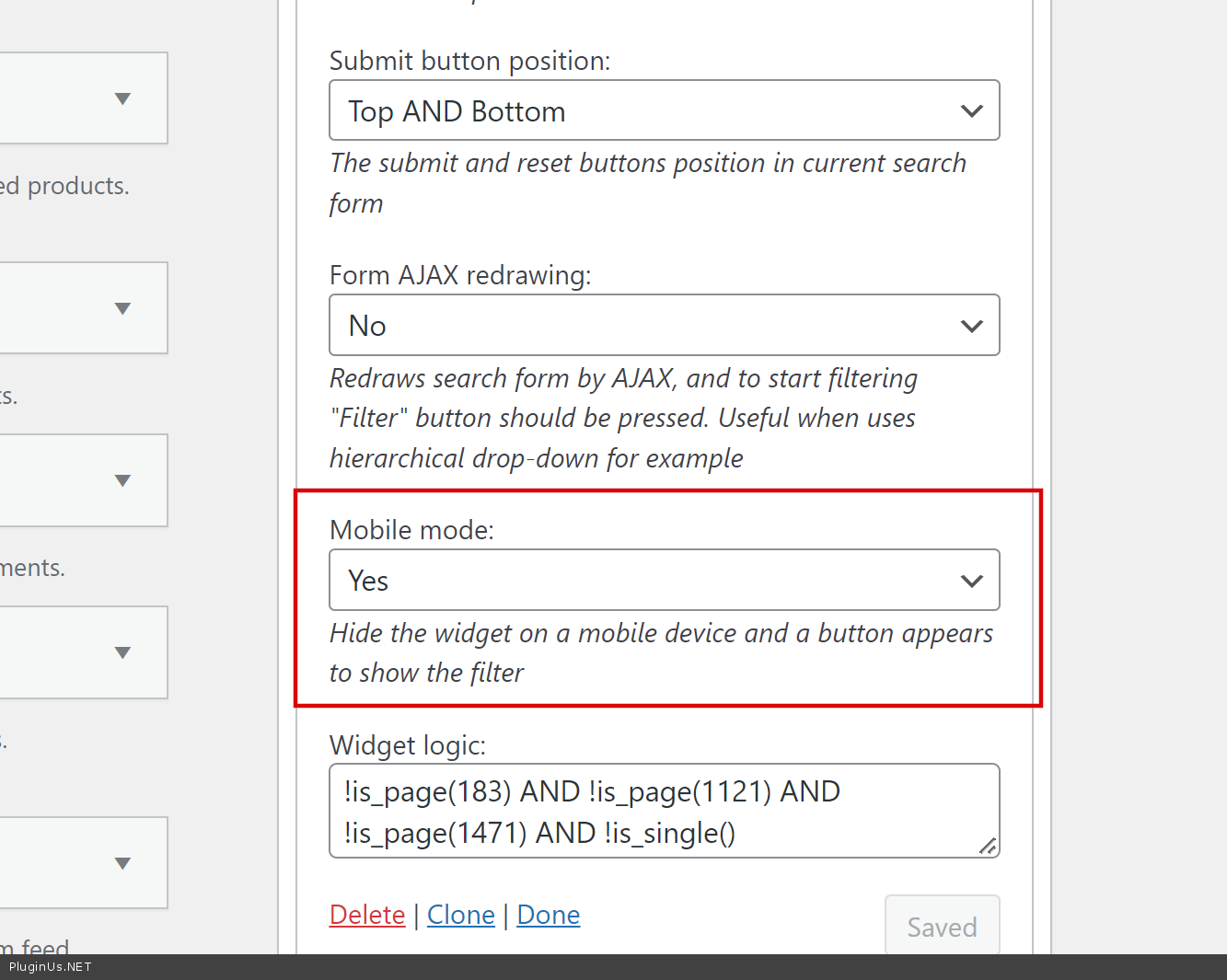Open the Form AJAX redrawing dropdown
Viewport: 1227px width, 980px height.
click(664, 325)
